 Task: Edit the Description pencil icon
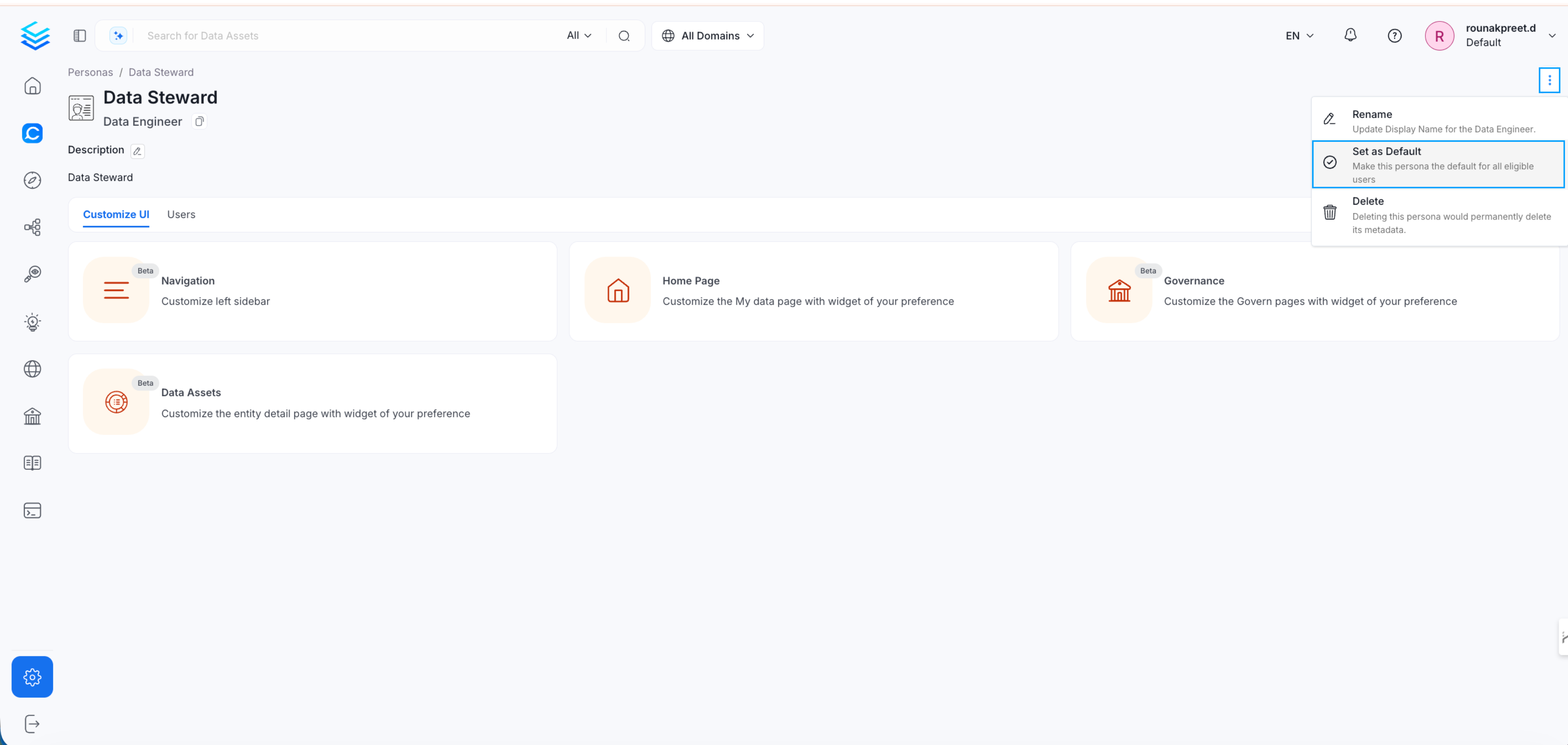tap(138, 151)
